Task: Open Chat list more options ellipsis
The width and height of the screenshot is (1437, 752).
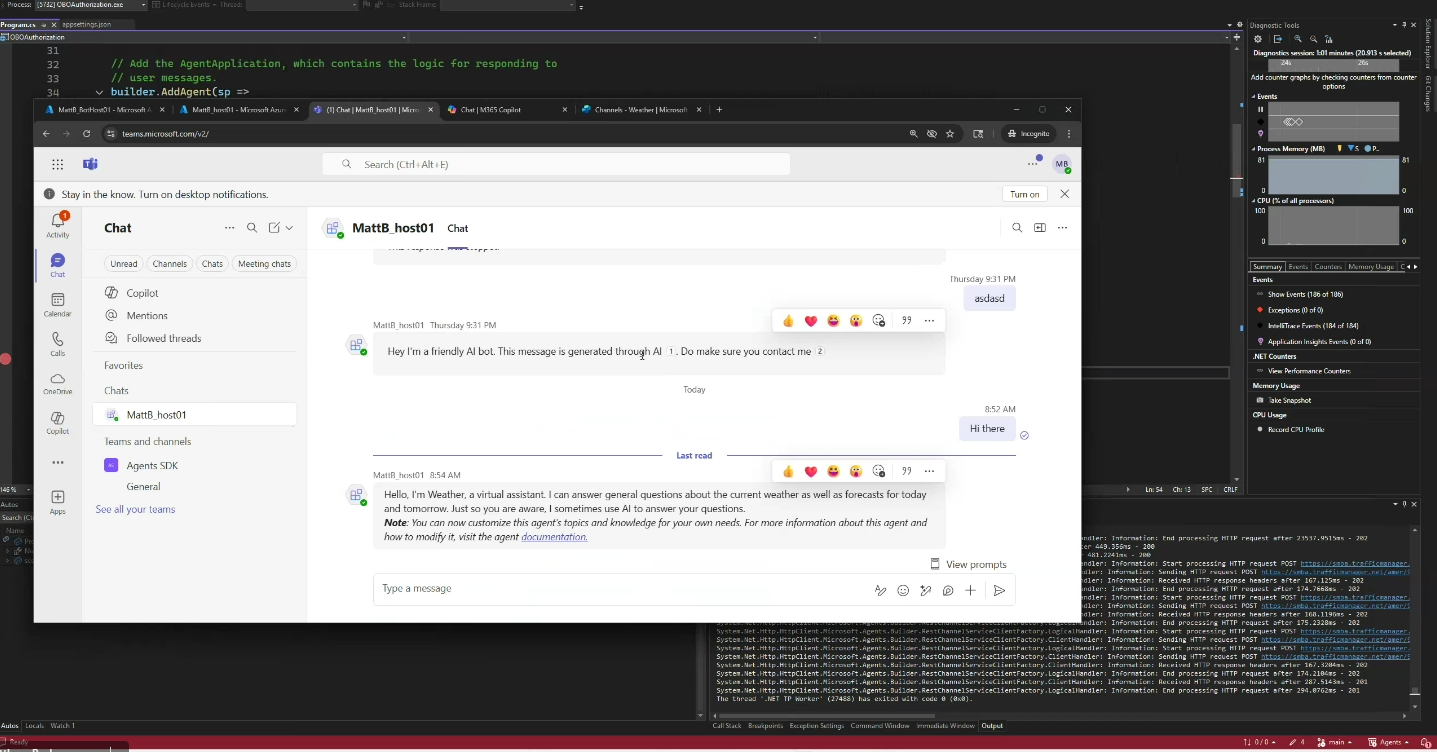Action: (x=230, y=228)
